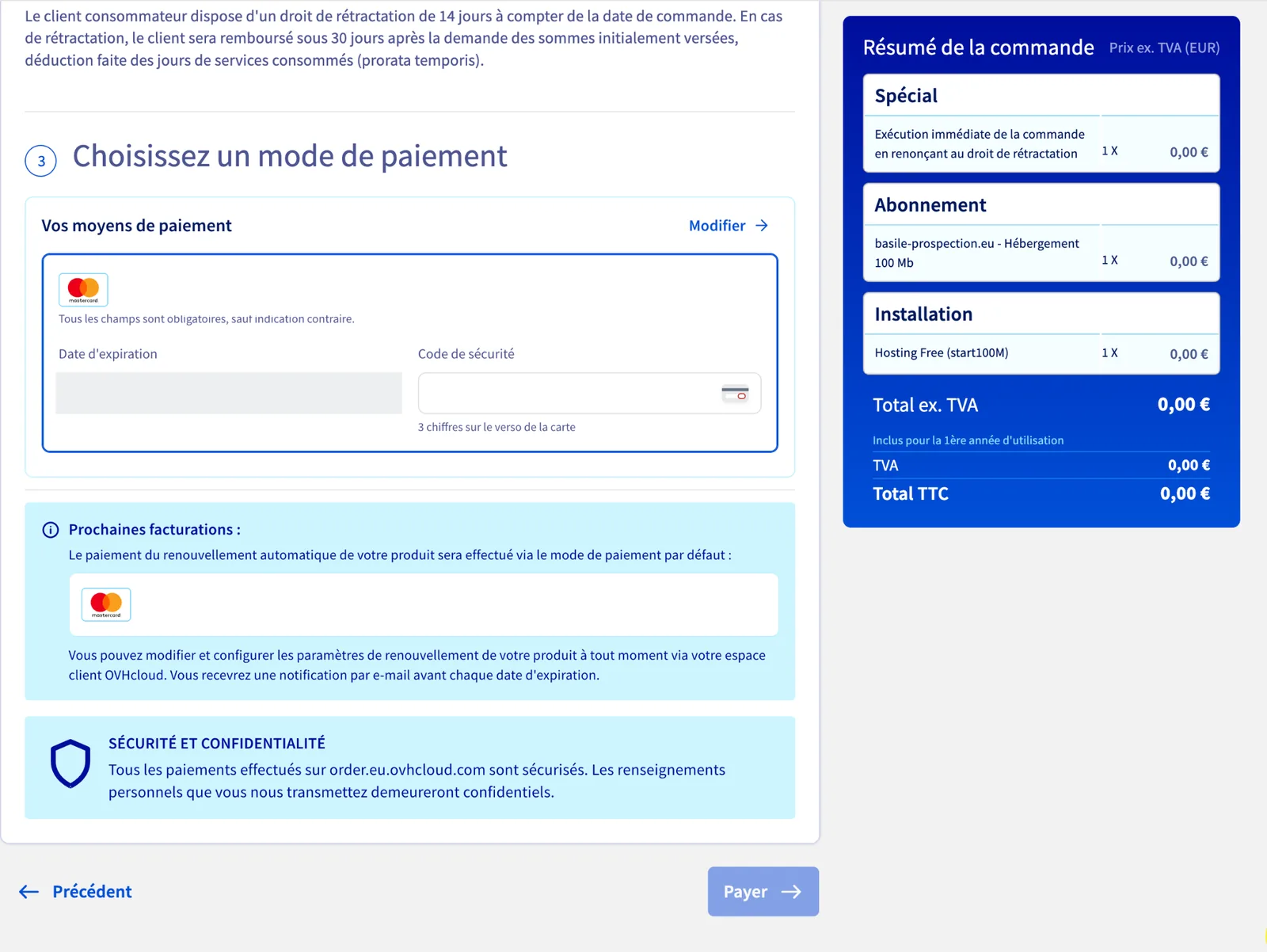The width and height of the screenshot is (1267, 952).
Task: Open Modifier to change payment method
Action: pos(729,226)
